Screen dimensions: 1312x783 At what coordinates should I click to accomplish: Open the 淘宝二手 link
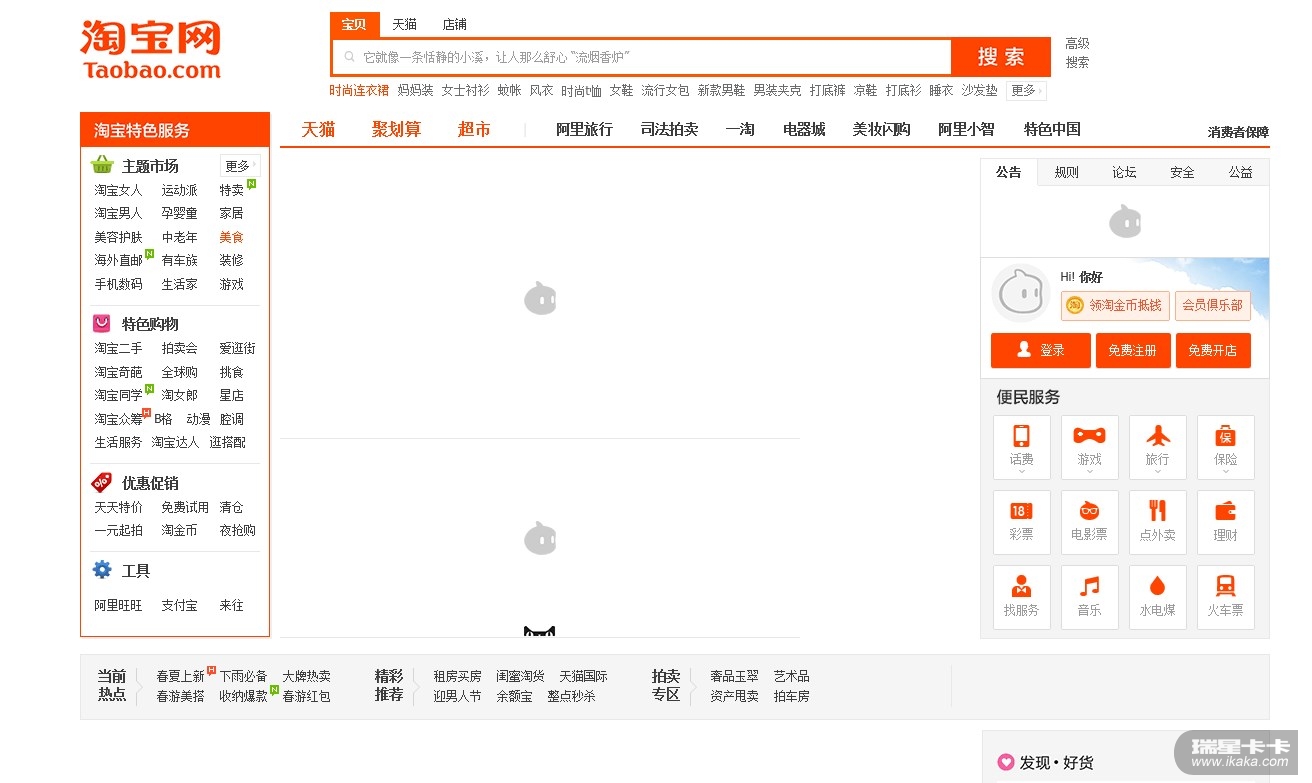[x=119, y=348]
